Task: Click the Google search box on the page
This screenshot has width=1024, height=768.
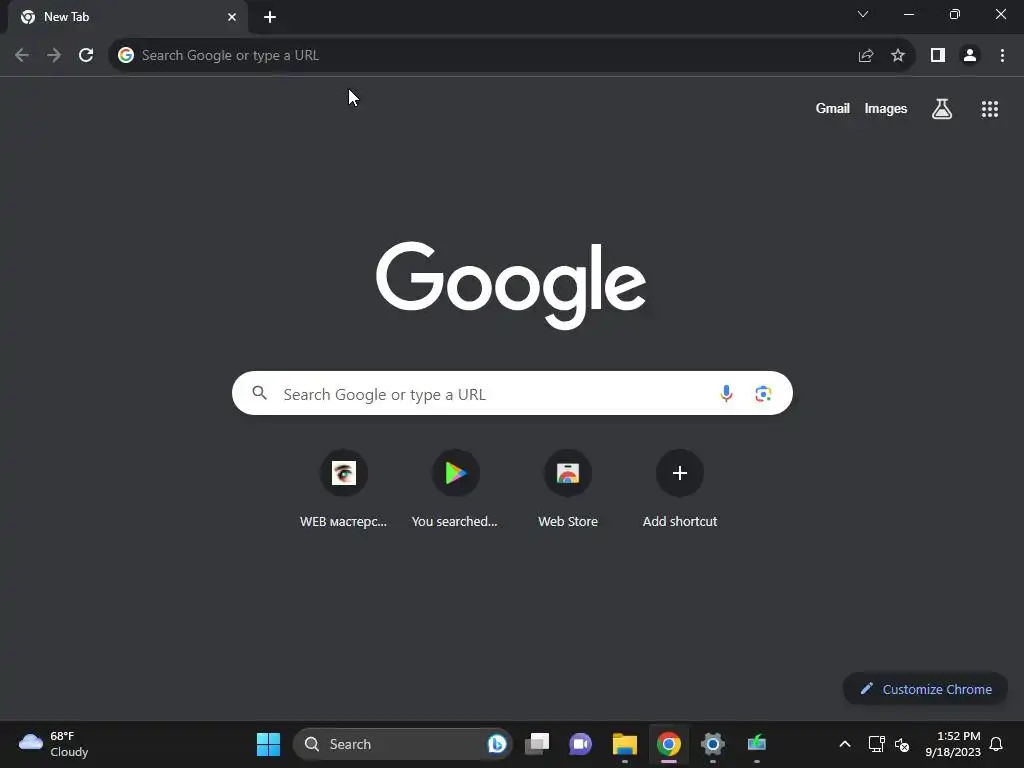Action: [x=512, y=393]
